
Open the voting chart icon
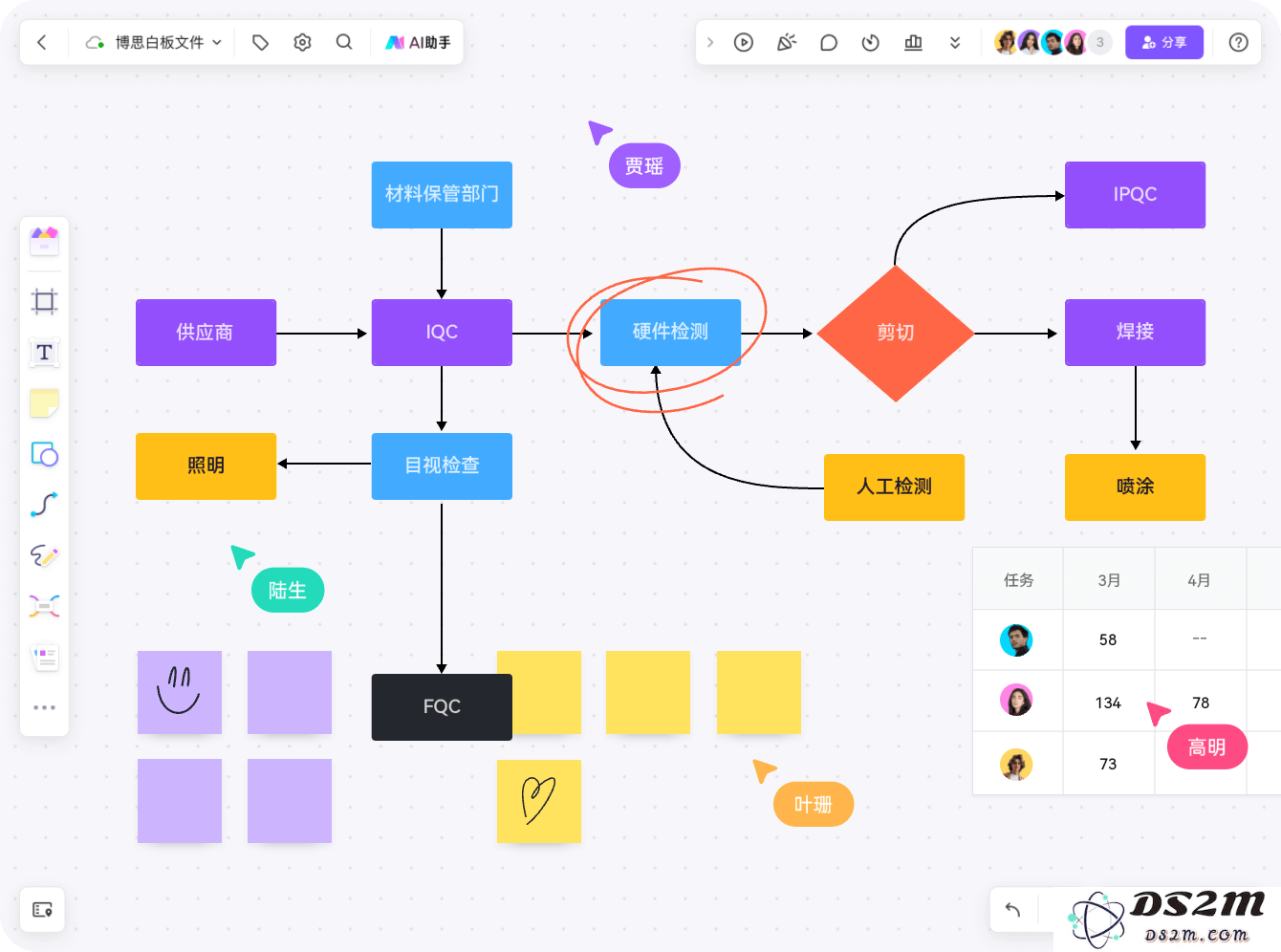[913, 42]
